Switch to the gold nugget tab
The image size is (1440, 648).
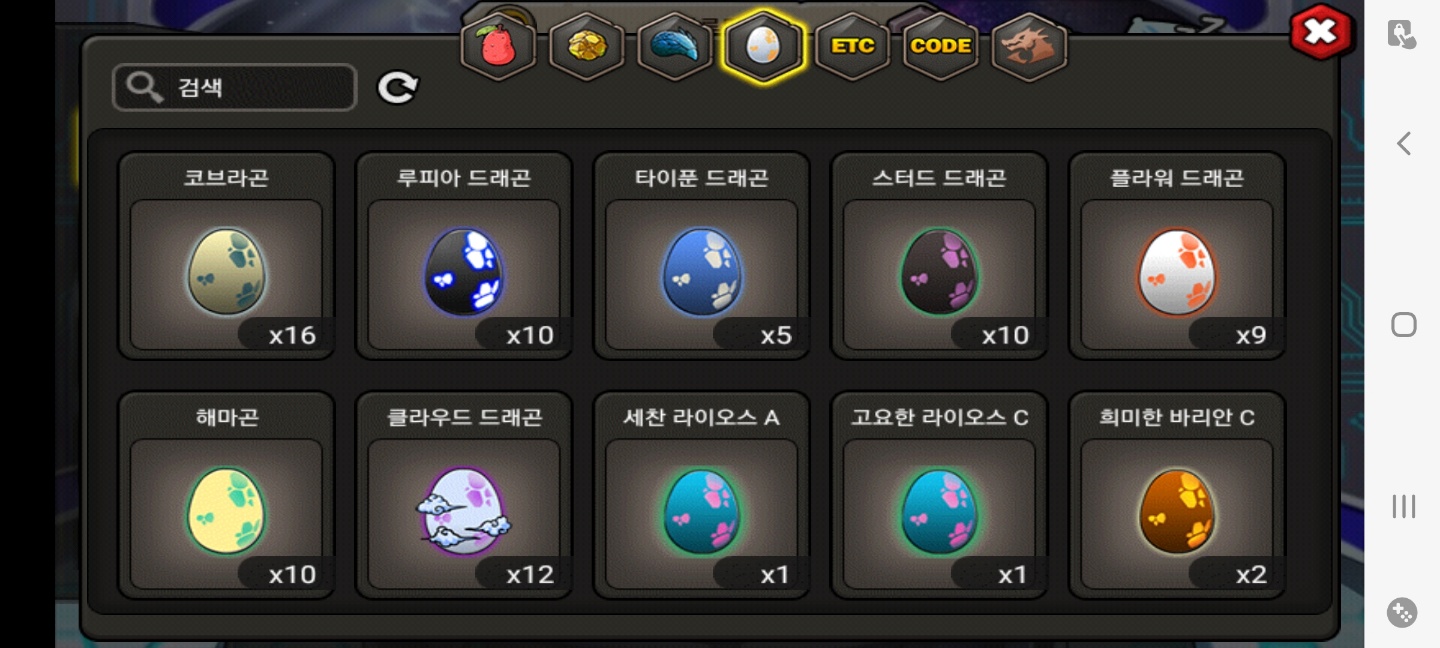click(586, 46)
